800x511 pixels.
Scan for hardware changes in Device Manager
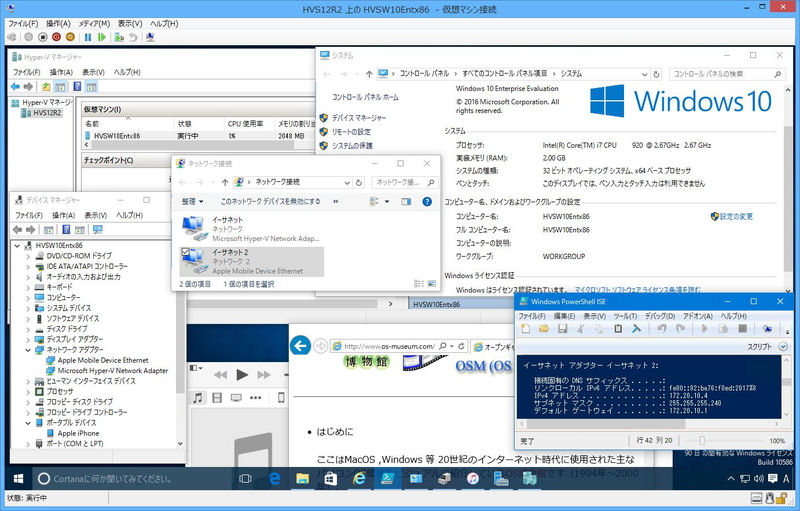pyautogui.click(x=97, y=230)
